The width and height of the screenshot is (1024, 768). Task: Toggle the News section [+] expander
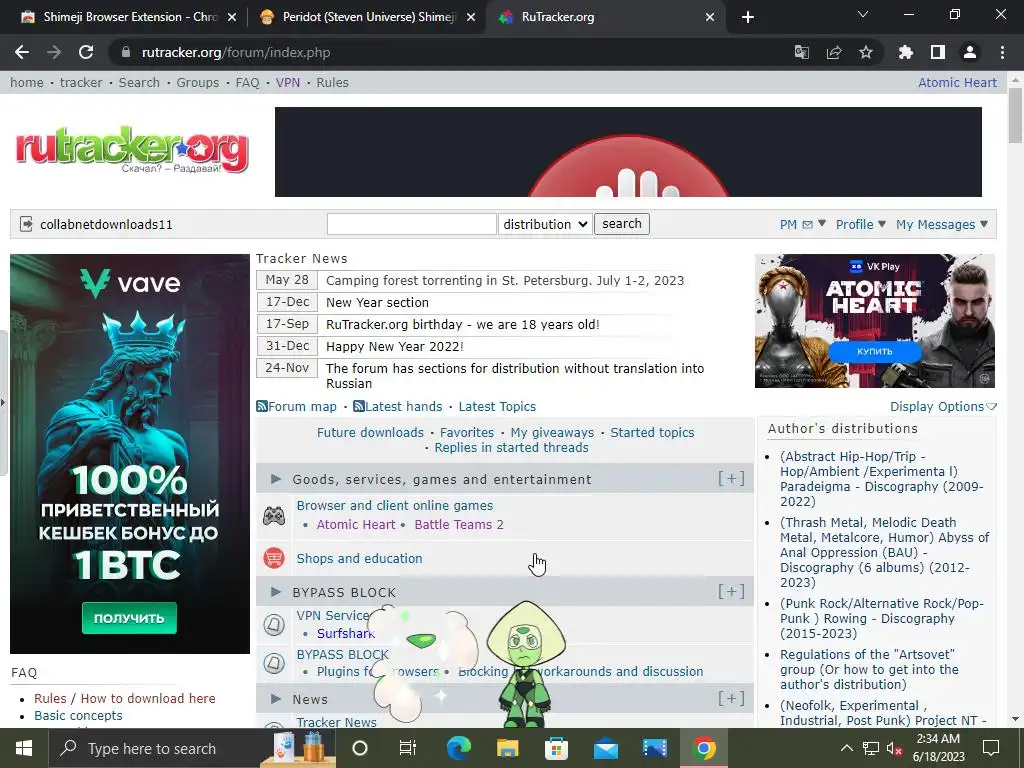click(731, 699)
